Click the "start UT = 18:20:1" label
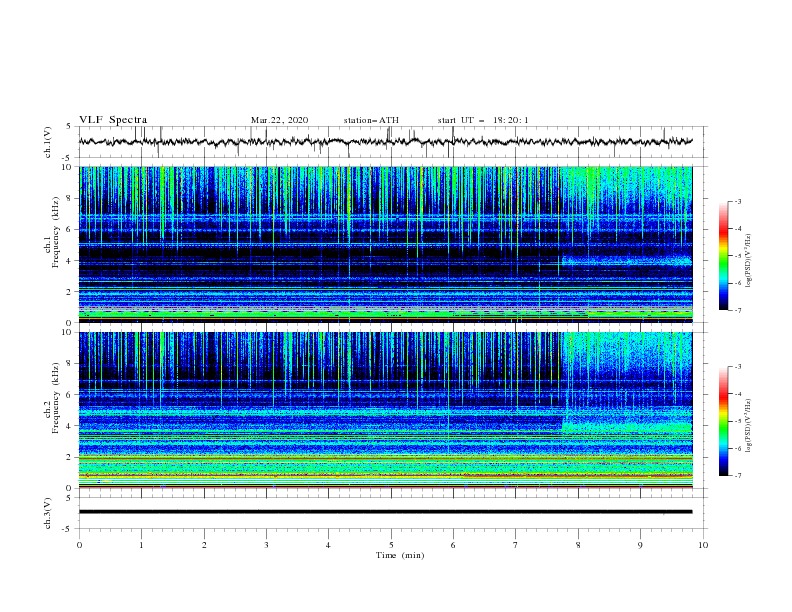This screenshot has height=612, width=792. coord(483,120)
